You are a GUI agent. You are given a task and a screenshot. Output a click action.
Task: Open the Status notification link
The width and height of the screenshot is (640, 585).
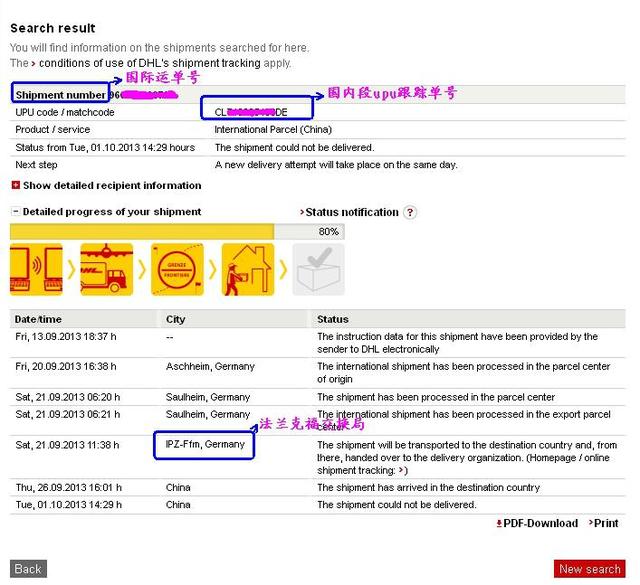349,212
